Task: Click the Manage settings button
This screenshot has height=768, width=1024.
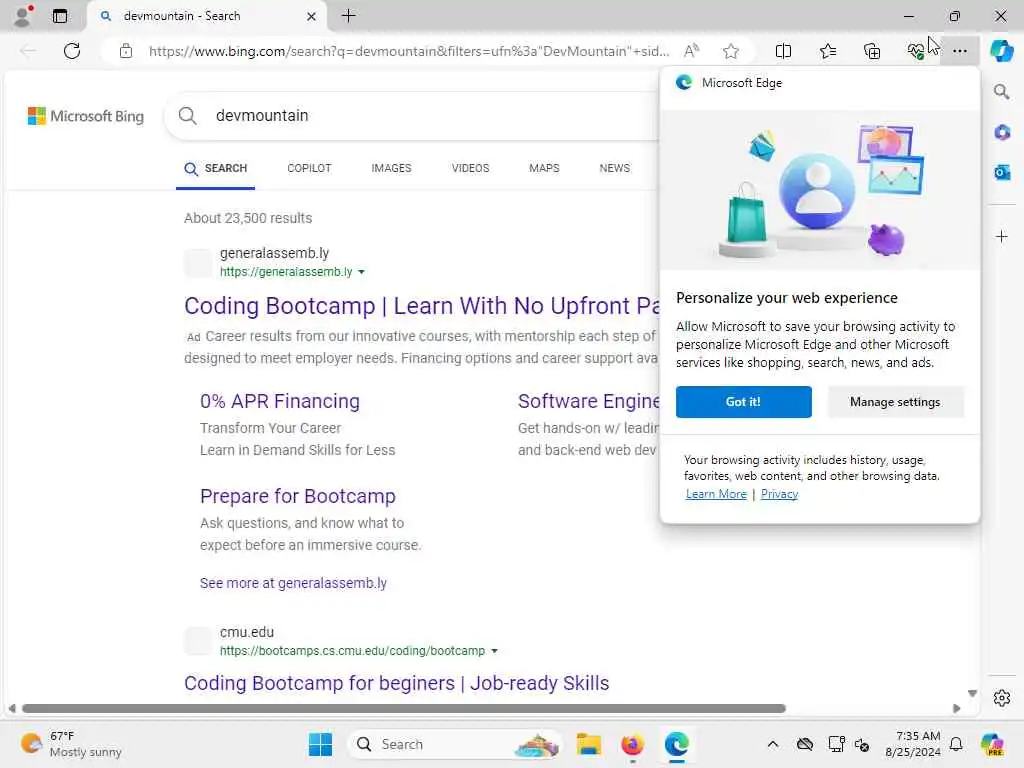Action: pyautogui.click(x=895, y=402)
